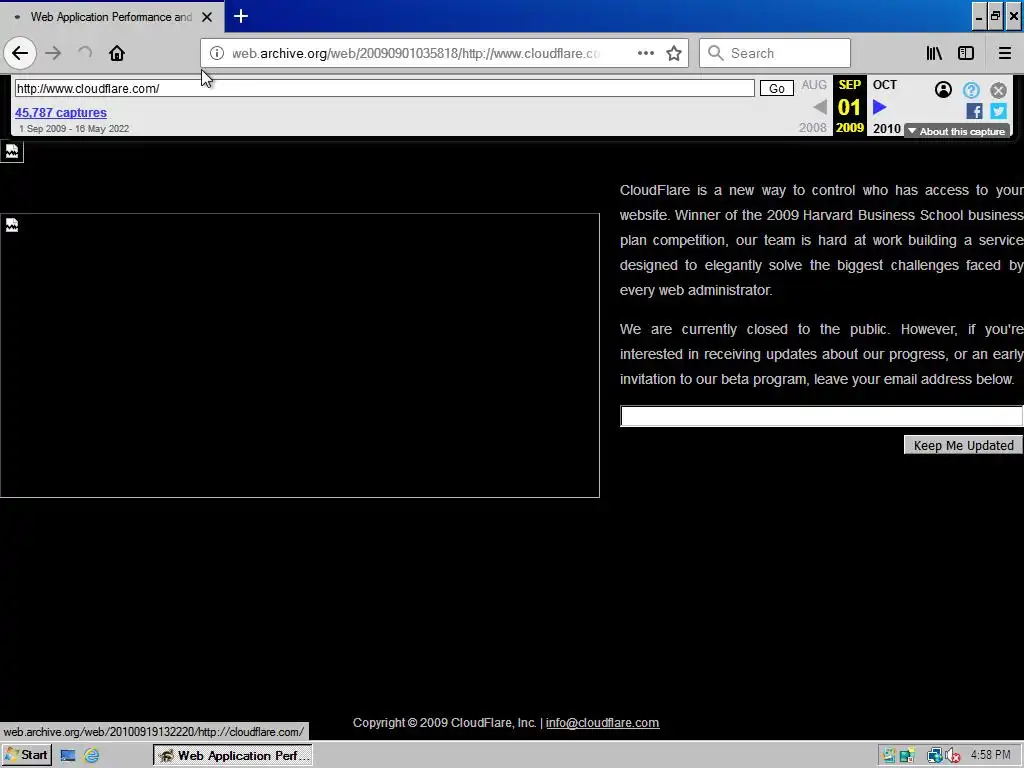Viewport: 1024px width, 768px height.
Task: Click the system clock 4:58 PM
Action: [990, 755]
